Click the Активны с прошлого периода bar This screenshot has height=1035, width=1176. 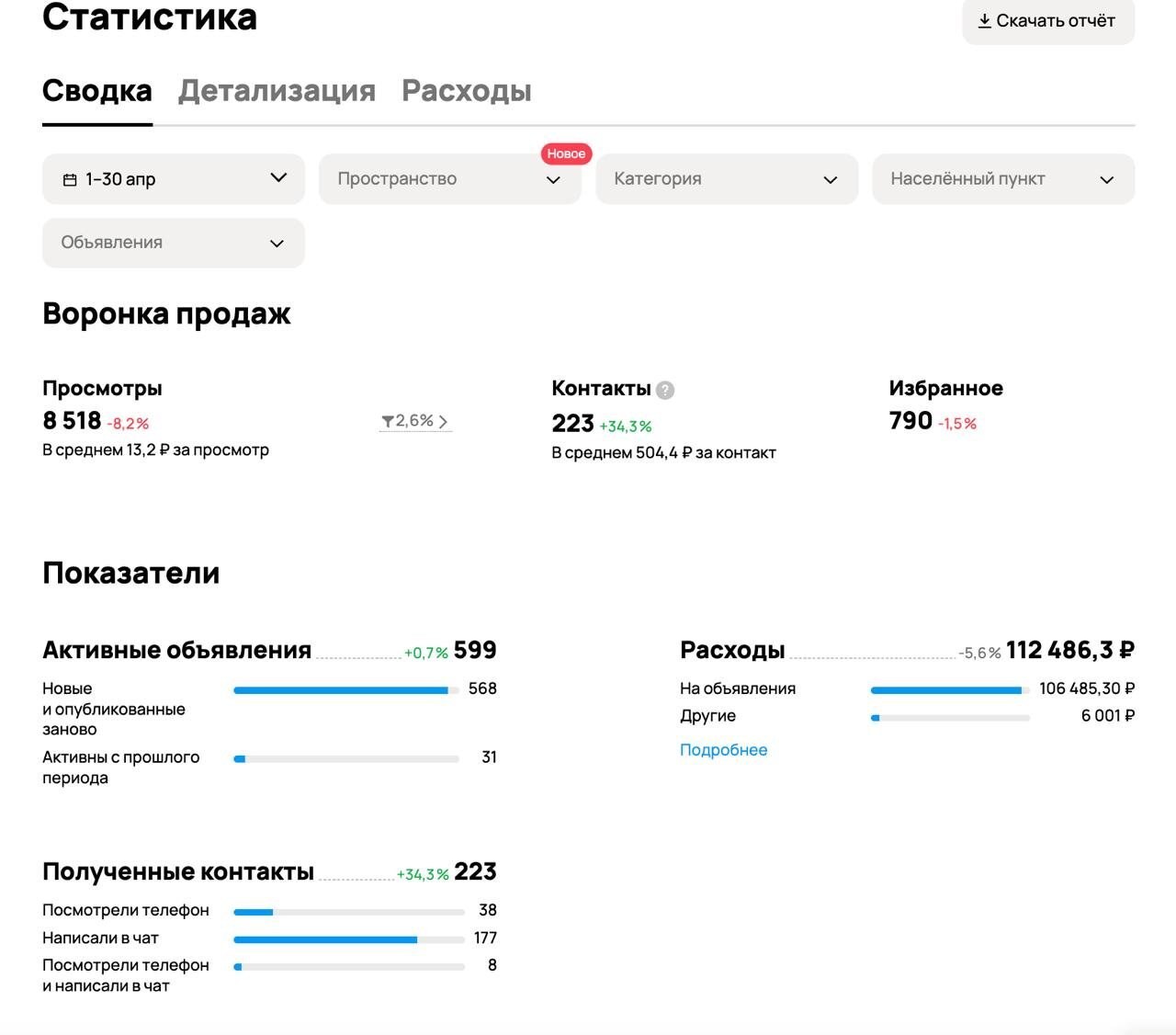(346, 759)
